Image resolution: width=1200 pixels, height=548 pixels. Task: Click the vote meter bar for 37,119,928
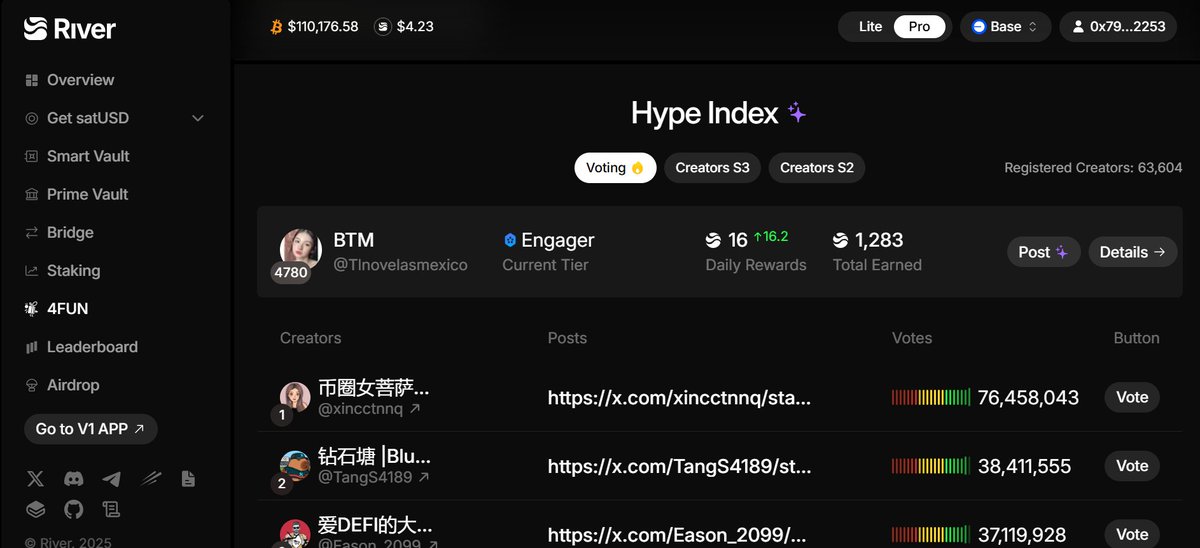[931, 535]
